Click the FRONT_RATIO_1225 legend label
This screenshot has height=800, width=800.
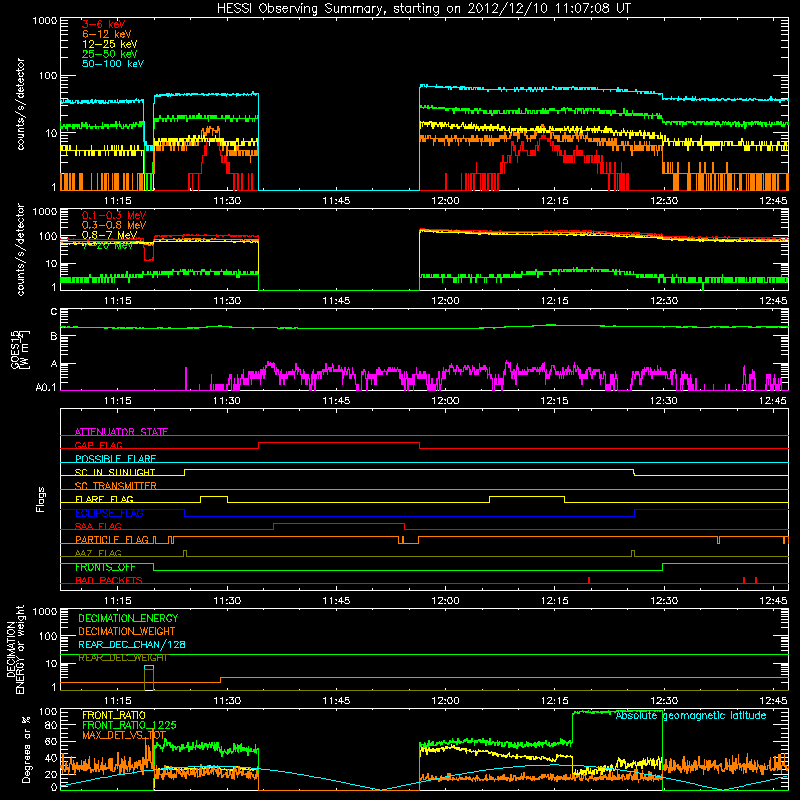pyautogui.click(x=129, y=725)
